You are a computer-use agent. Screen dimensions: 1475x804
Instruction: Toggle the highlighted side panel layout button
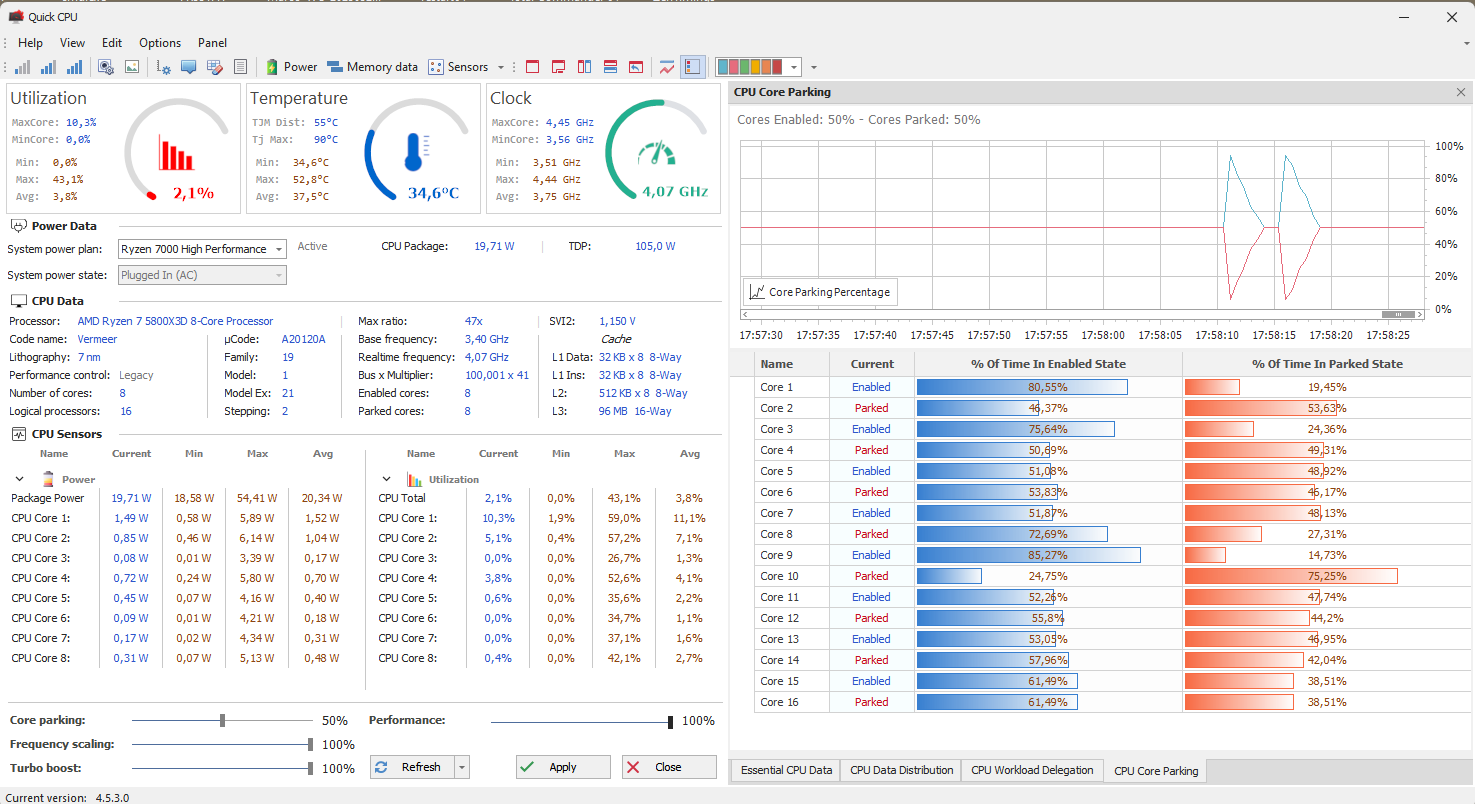click(x=693, y=67)
